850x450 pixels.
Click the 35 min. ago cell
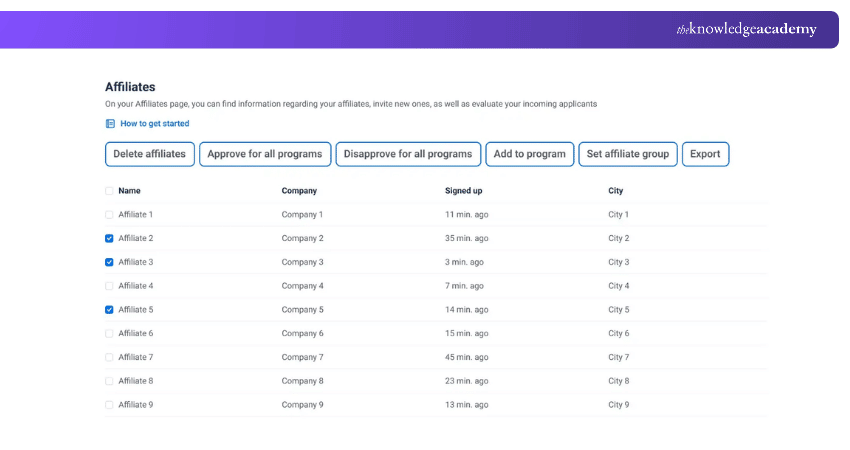[467, 238]
